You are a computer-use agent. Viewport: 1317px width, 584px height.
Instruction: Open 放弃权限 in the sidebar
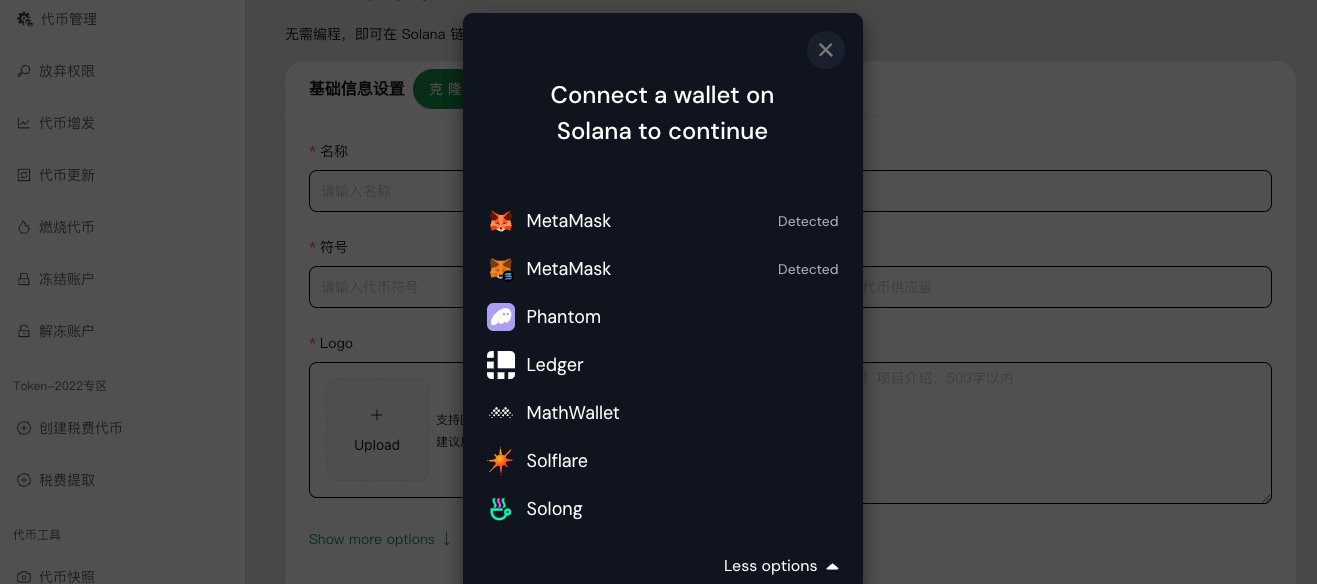[x=67, y=71]
